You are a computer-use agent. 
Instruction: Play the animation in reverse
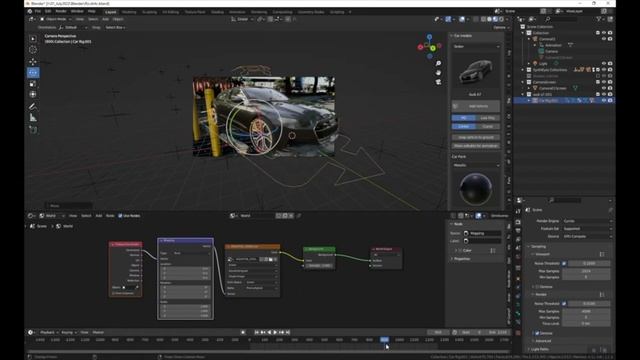(269, 332)
